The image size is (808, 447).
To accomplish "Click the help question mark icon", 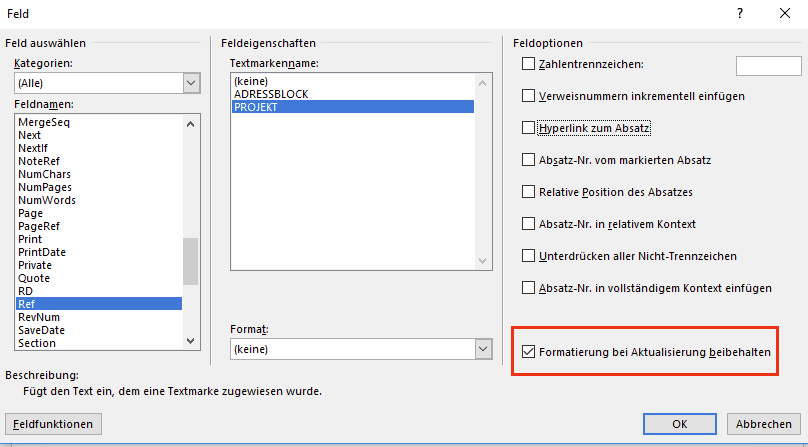I will click(x=740, y=13).
